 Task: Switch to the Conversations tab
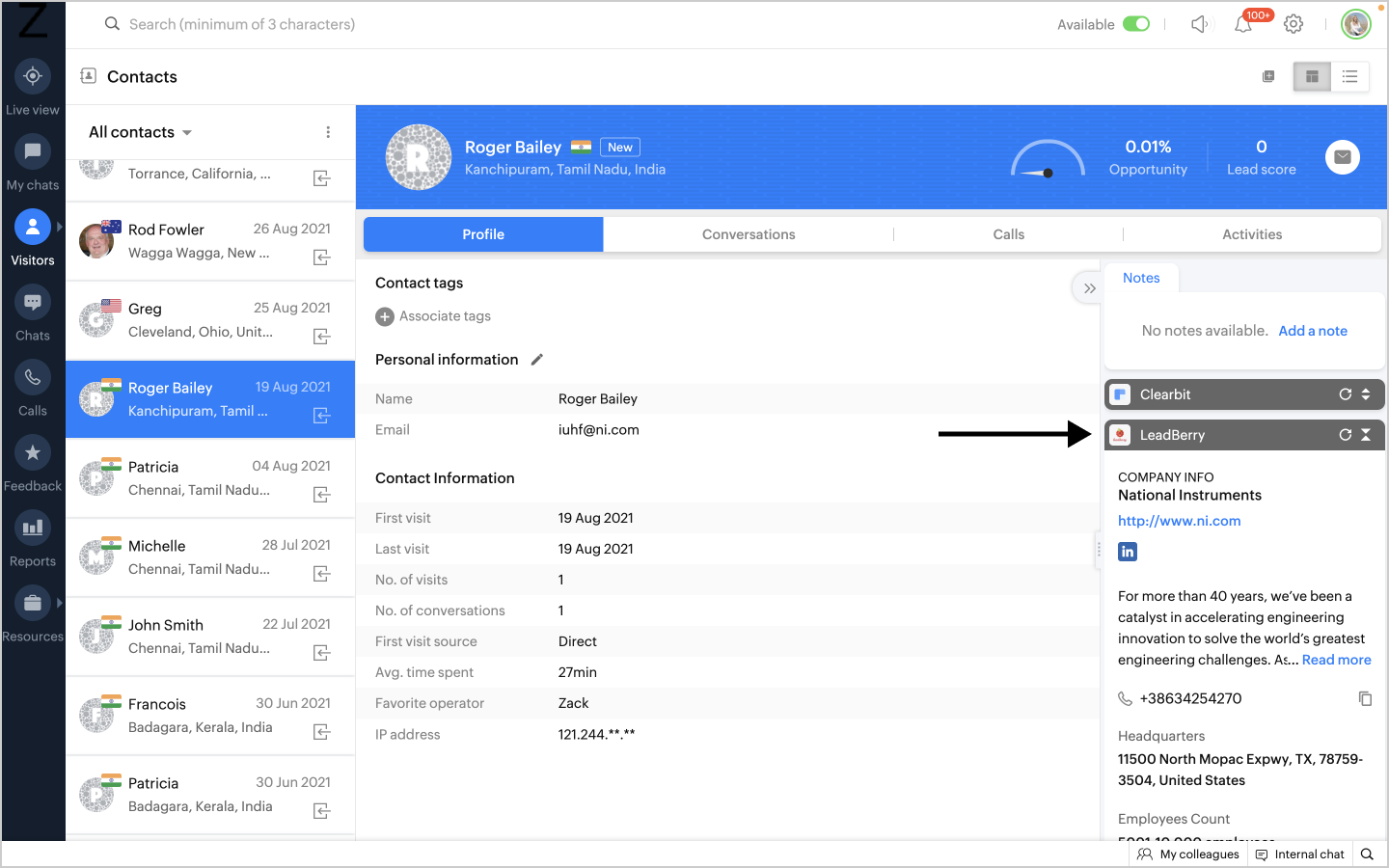749,234
